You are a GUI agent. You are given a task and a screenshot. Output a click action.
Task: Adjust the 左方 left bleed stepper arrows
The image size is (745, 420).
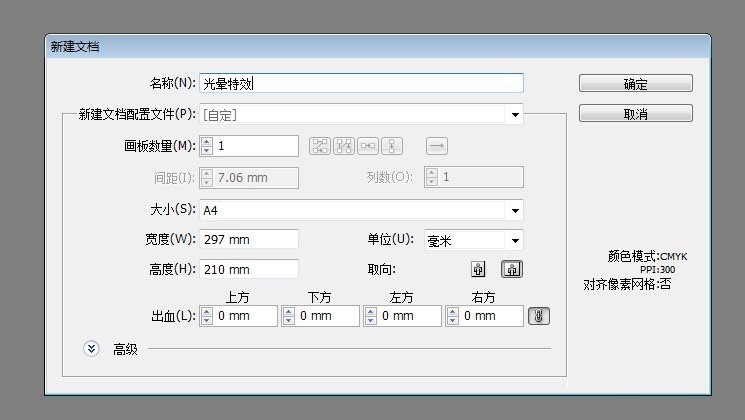[371, 316]
